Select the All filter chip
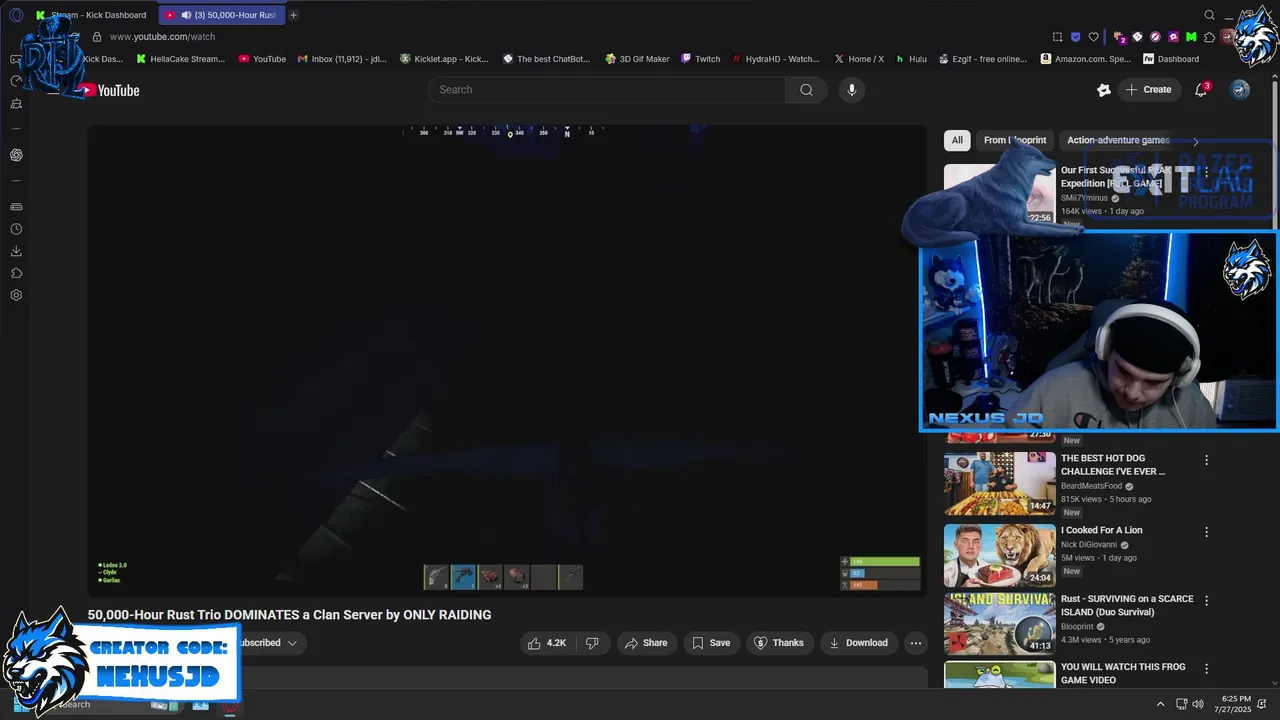The height and width of the screenshot is (720, 1280). point(957,141)
